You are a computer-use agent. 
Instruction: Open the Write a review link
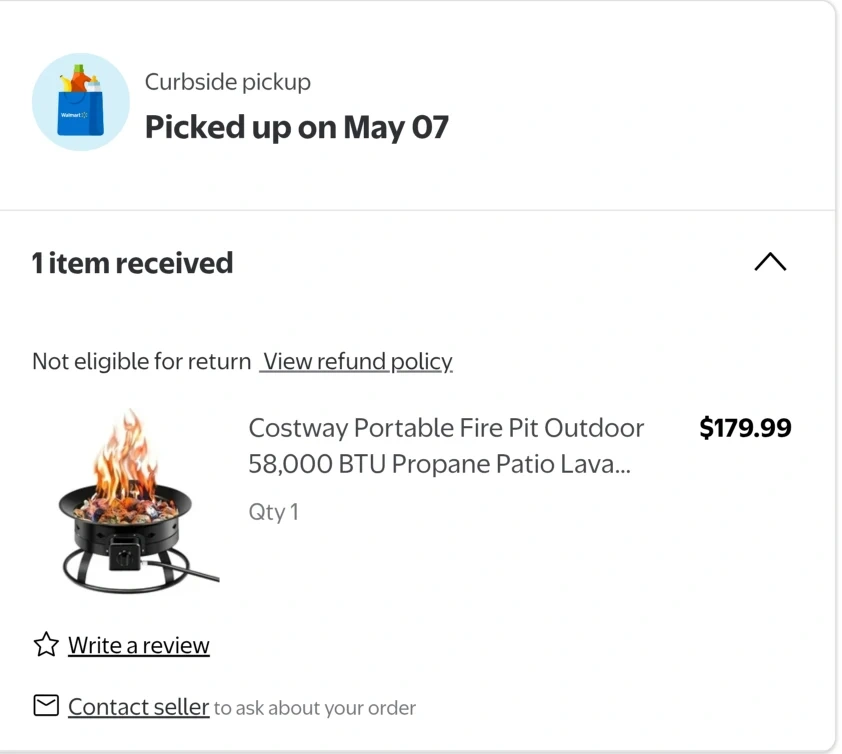point(139,646)
